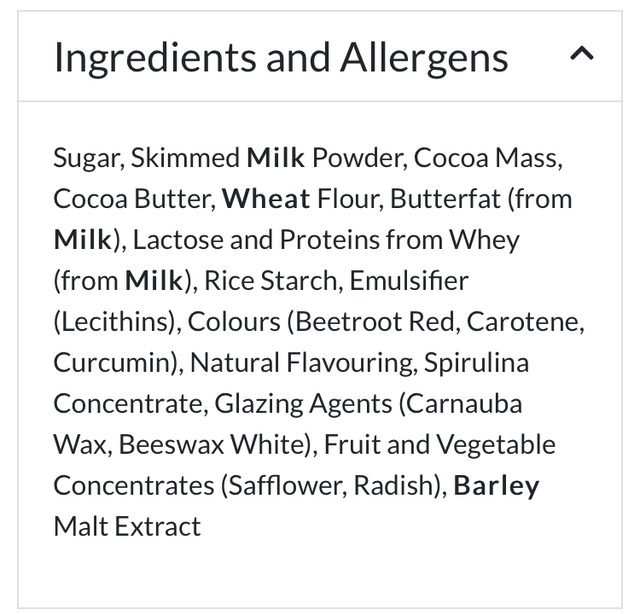The height and width of the screenshot is (614, 640).
Task: Click the bold Barley allergen word
Action: click(x=496, y=486)
